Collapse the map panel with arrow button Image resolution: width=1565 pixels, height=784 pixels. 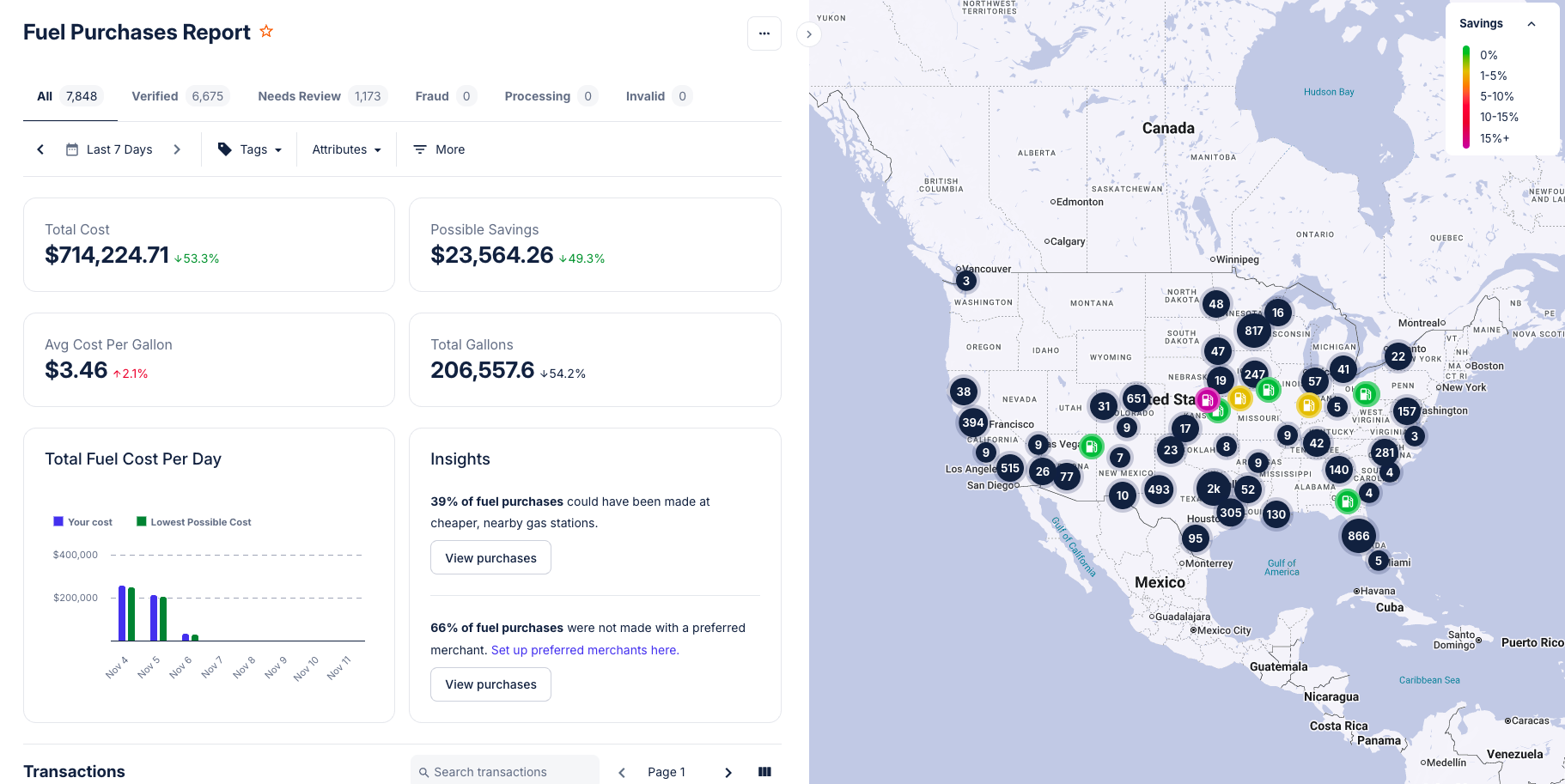point(808,34)
